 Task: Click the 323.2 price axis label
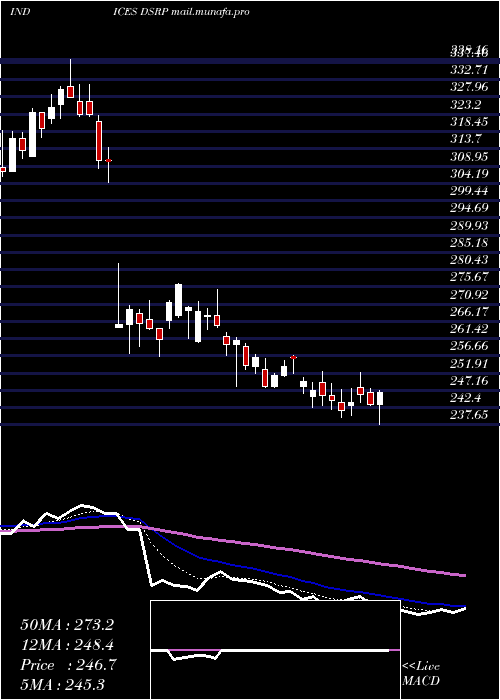coord(466,104)
